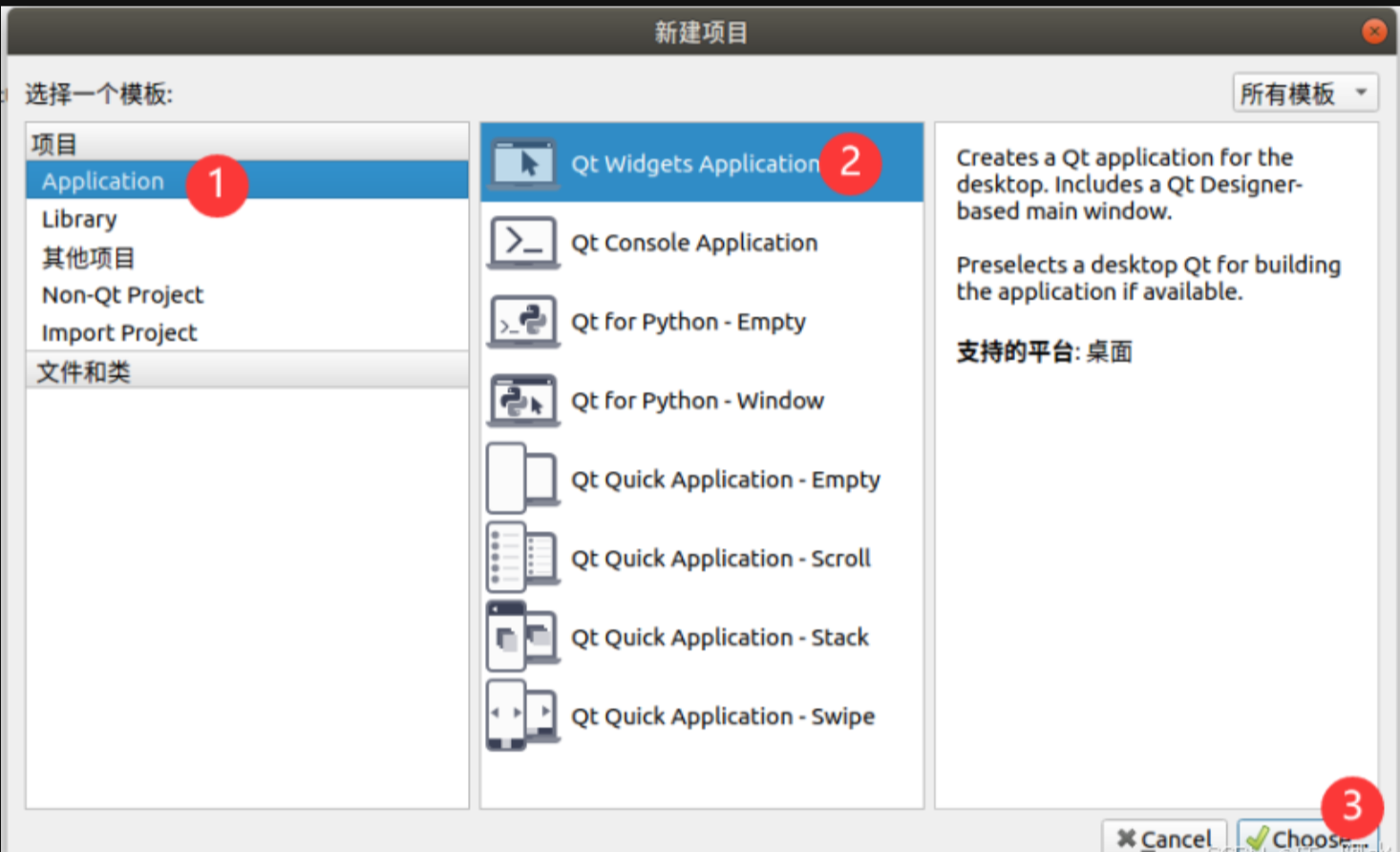Click the Qt Quick Application - Stack icon
The image size is (1400, 852).
(x=522, y=636)
